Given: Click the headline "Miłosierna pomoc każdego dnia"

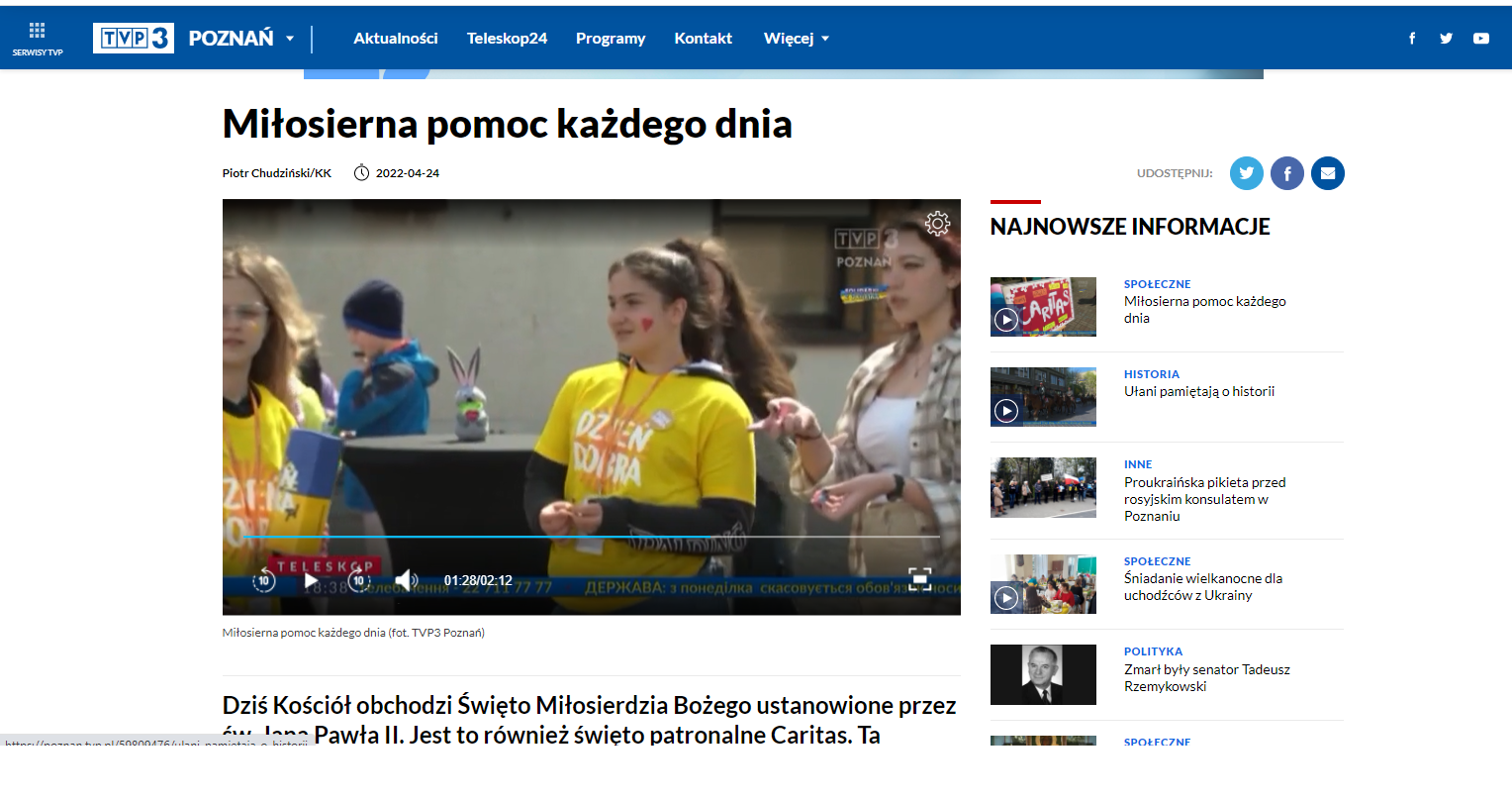Looking at the screenshot, I should [x=508, y=124].
